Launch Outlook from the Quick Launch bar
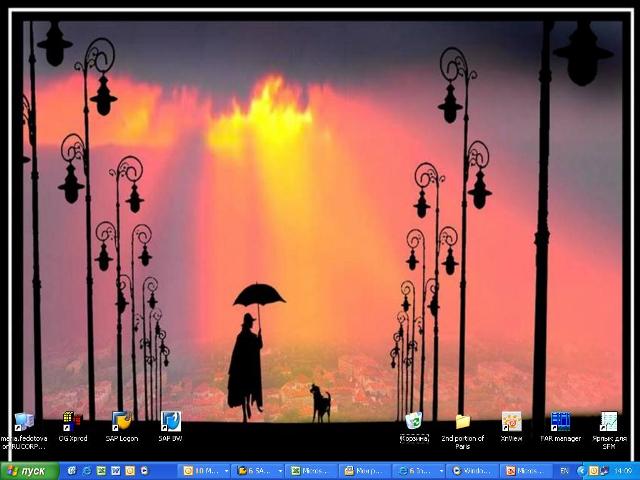The width and height of the screenshot is (640, 480). pyautogui.click(x=130, y=471)
